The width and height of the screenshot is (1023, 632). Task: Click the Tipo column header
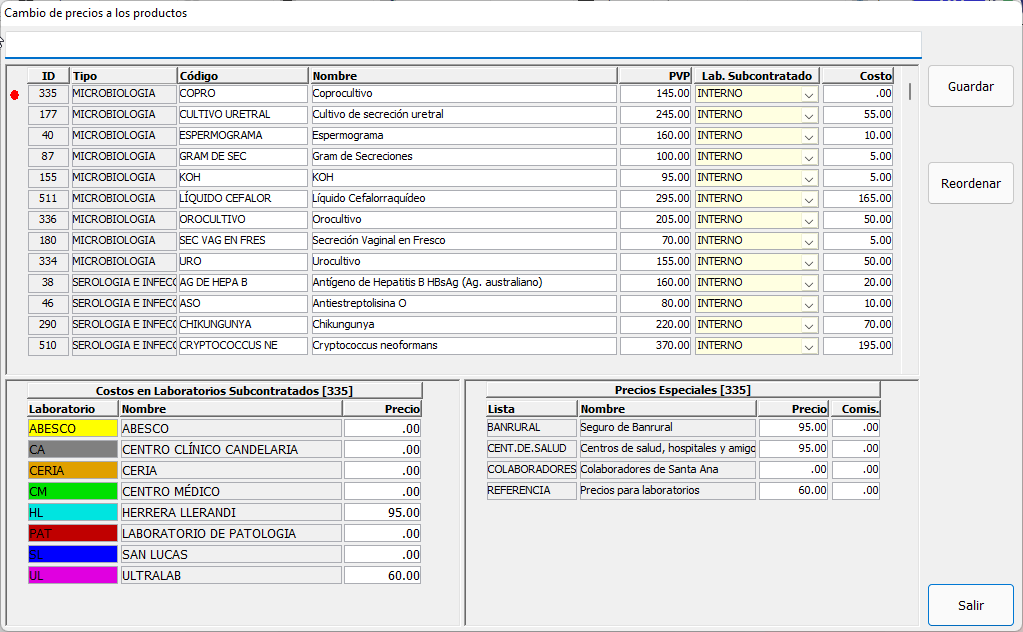123,76
